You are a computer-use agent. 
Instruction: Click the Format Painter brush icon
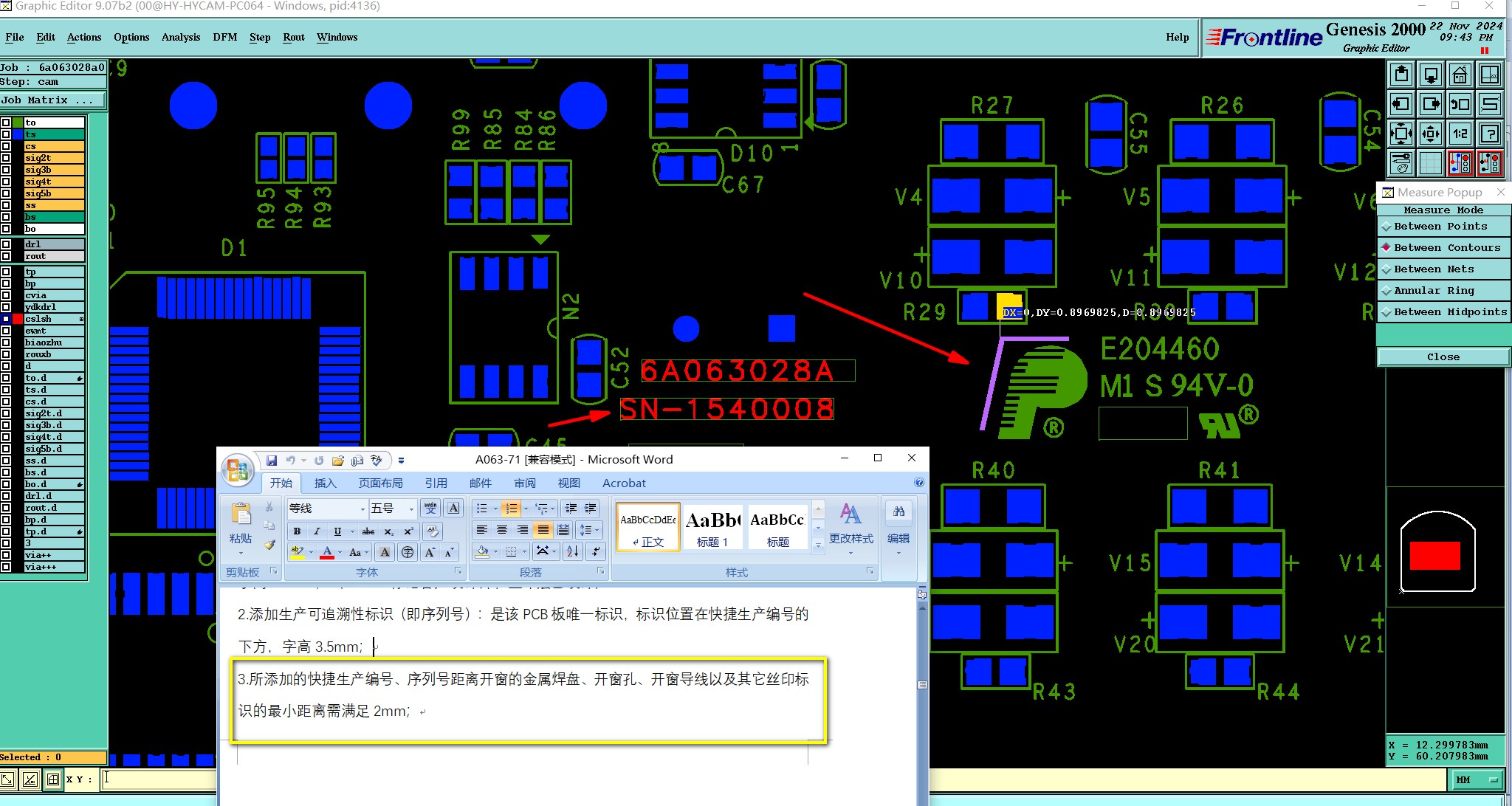click(x=269, y=545)
